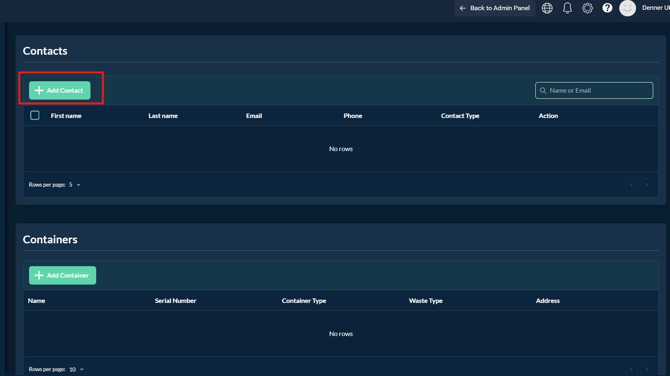Click the globe language icon
The image size is (670, 376).
tap(547, 8)
